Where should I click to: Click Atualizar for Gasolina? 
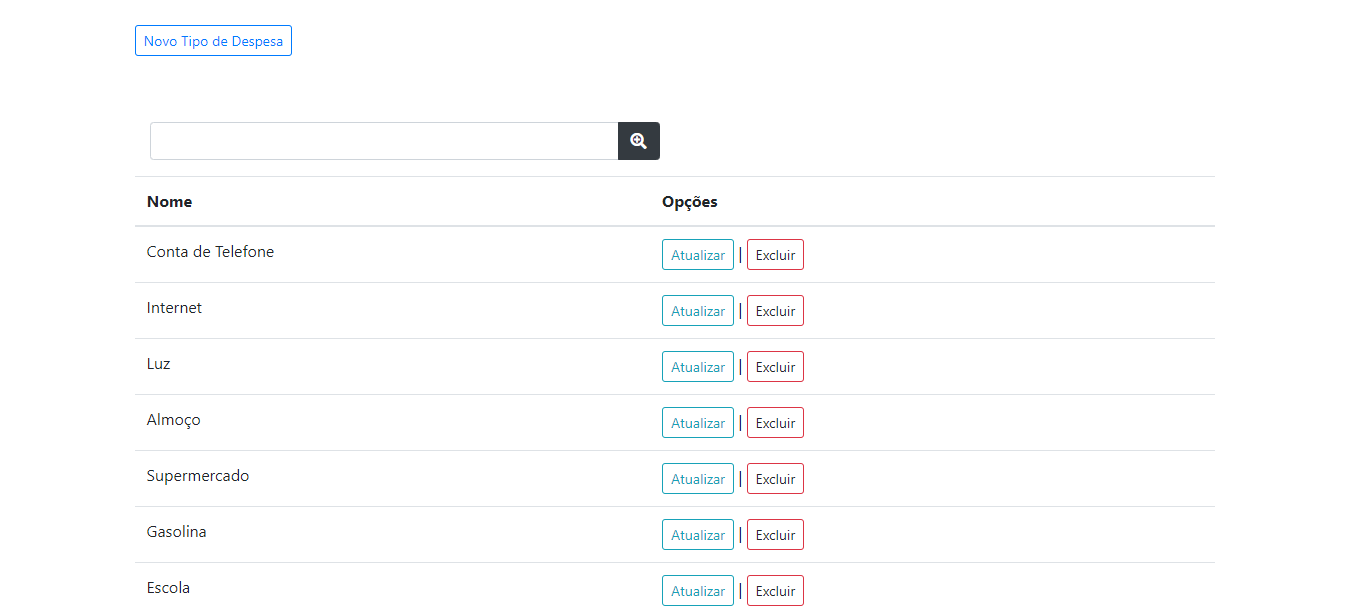click(x=697, y=534)
